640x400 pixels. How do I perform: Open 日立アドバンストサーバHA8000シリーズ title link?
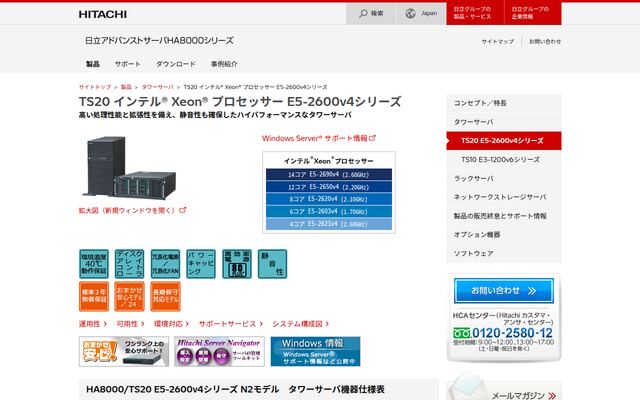click(159, 40)
